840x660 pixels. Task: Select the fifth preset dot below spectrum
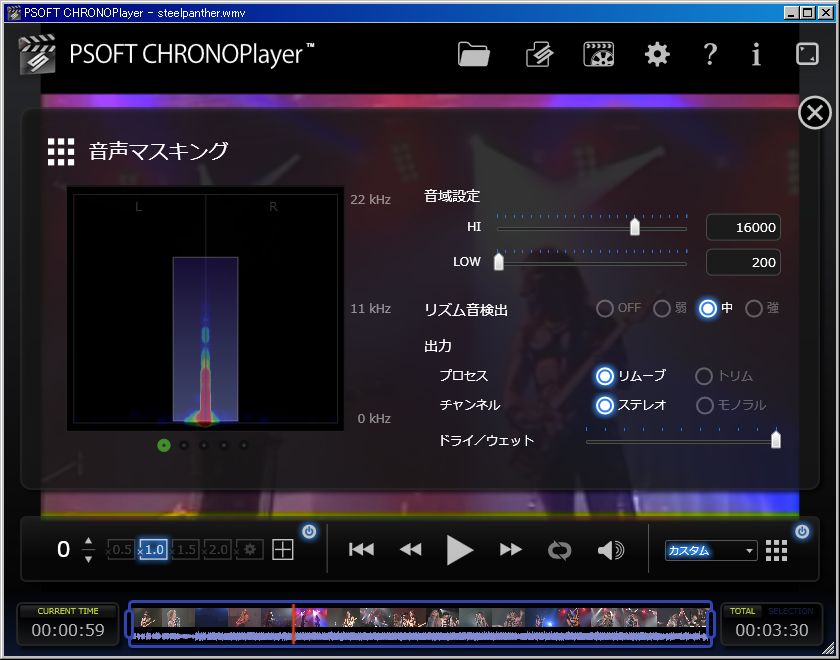244,445
